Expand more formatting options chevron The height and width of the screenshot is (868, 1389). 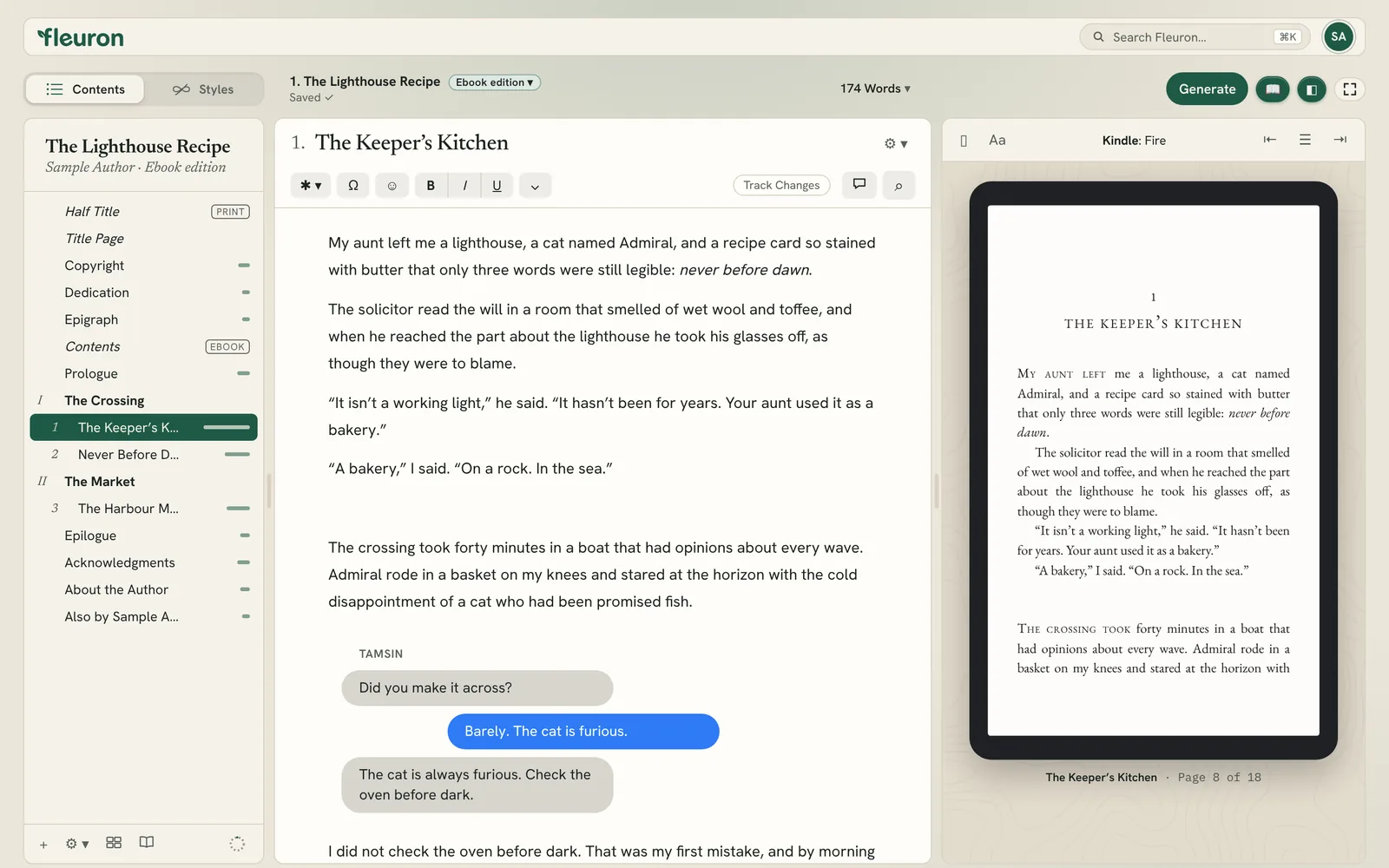click(535, 186)
